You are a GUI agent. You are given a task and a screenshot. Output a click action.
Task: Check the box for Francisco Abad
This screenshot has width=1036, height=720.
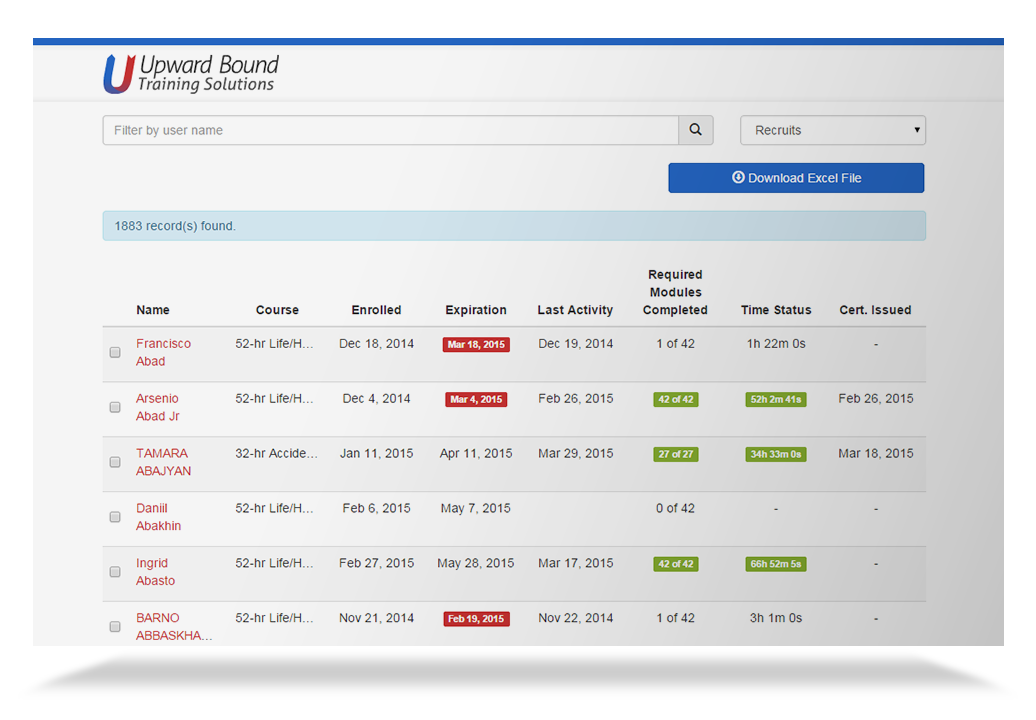[x=115, y=352]
